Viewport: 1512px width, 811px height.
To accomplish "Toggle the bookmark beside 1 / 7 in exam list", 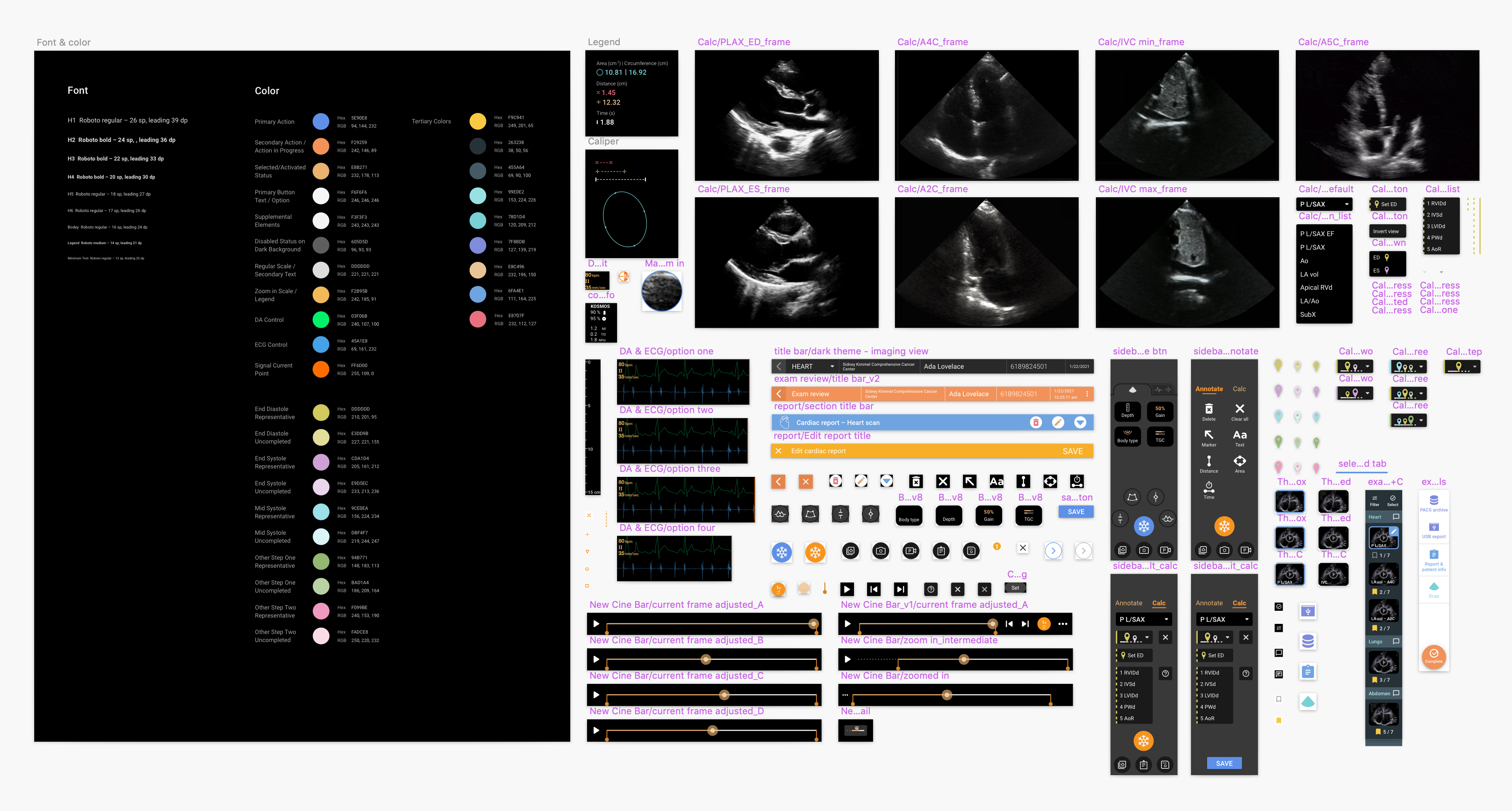I will click(1375, 555).
